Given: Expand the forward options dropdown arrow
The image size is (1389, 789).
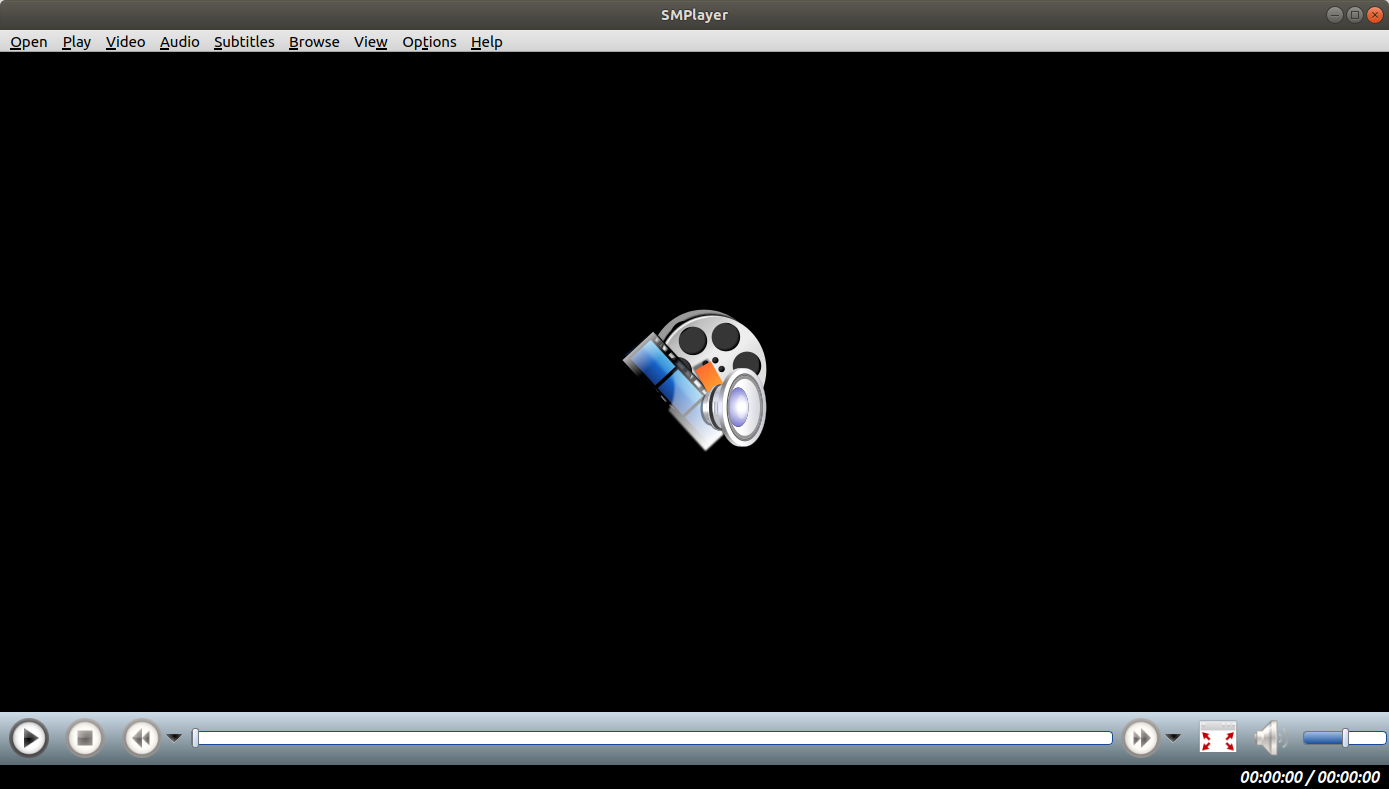Looking at the screenshot, I should pos(1173,738).
